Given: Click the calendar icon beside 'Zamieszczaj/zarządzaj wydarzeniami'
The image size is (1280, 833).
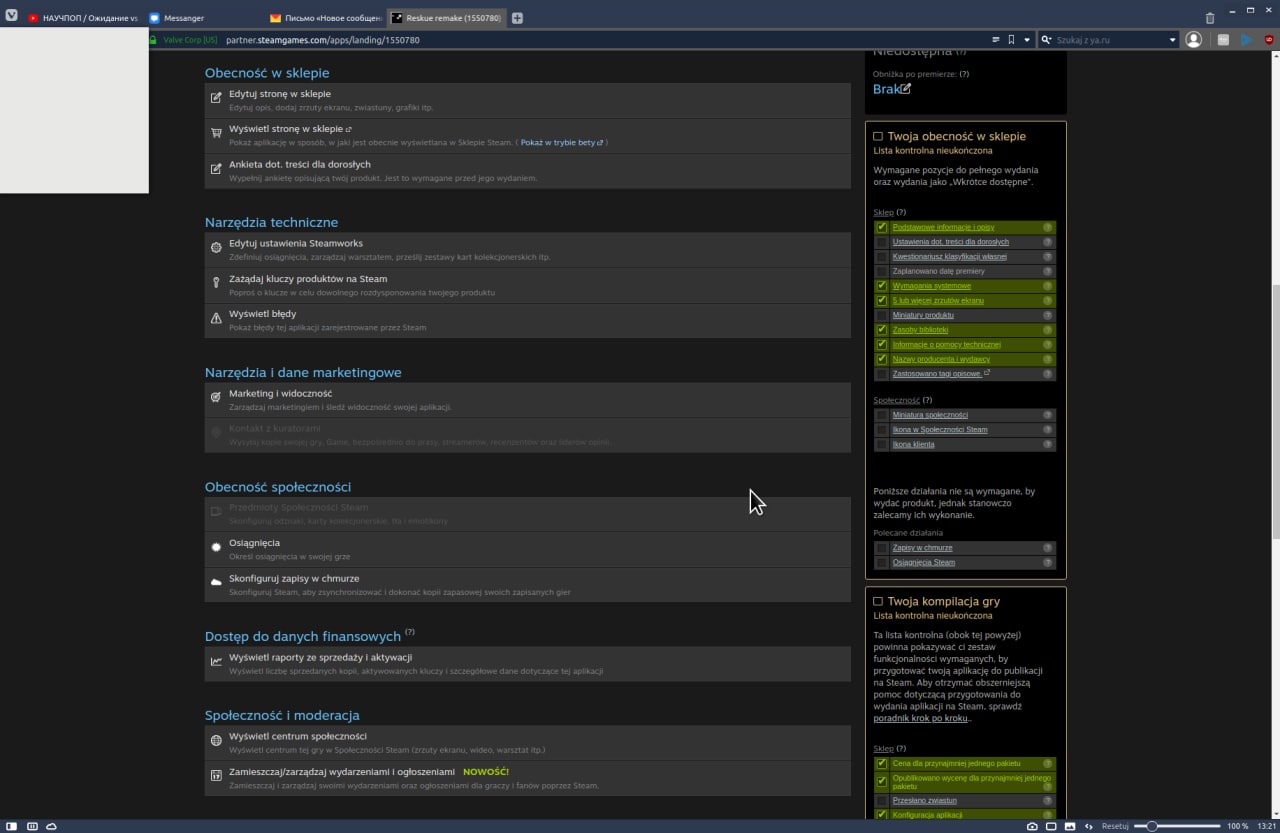Looking at the screenshot, I should 216,775.
